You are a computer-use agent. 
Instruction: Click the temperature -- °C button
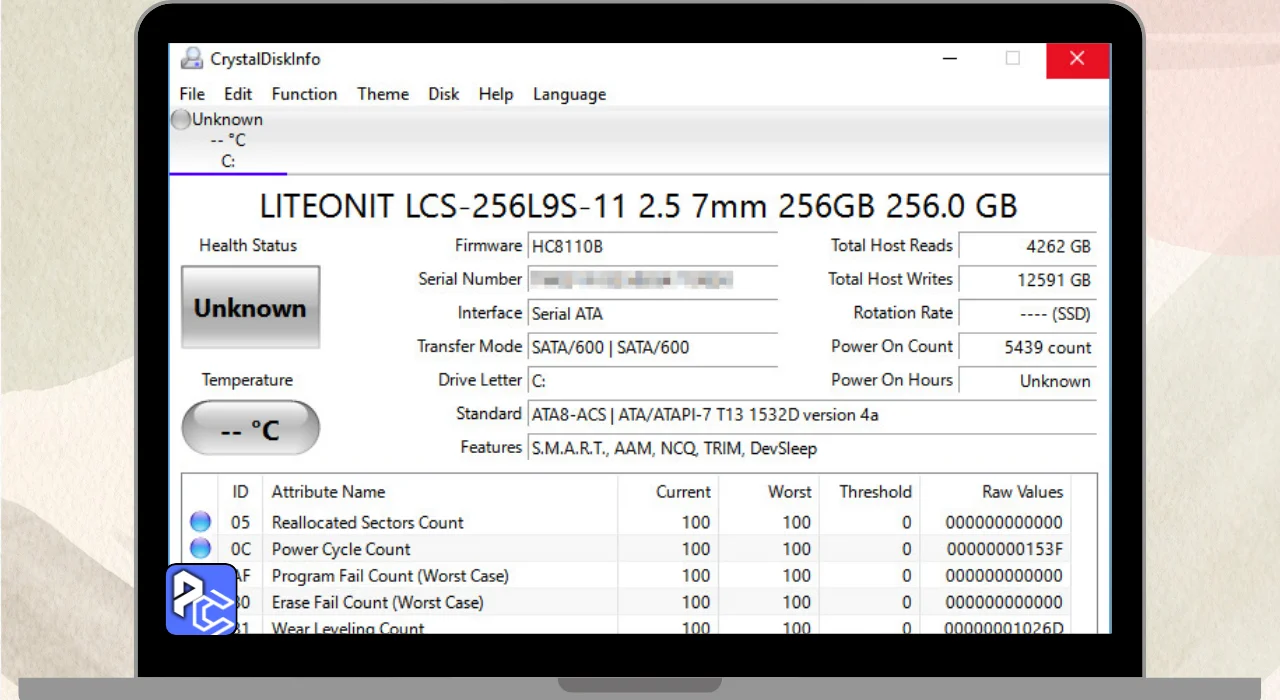pos(250,429)
